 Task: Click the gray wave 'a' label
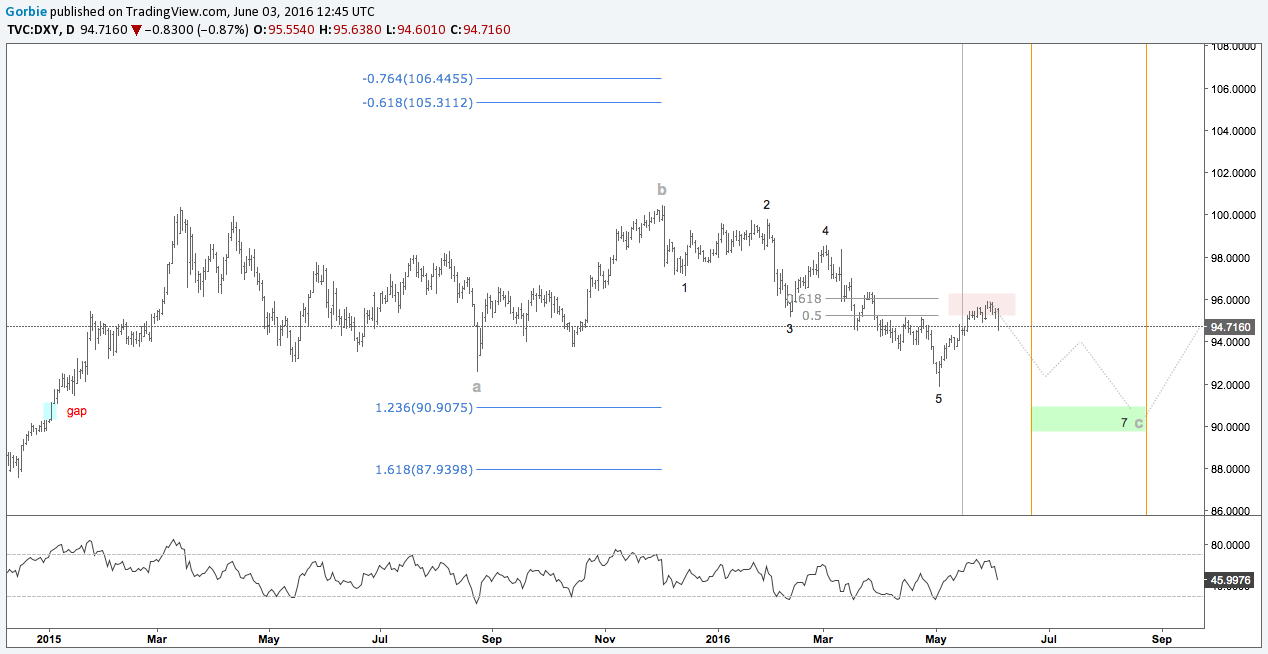click(477, 385)
